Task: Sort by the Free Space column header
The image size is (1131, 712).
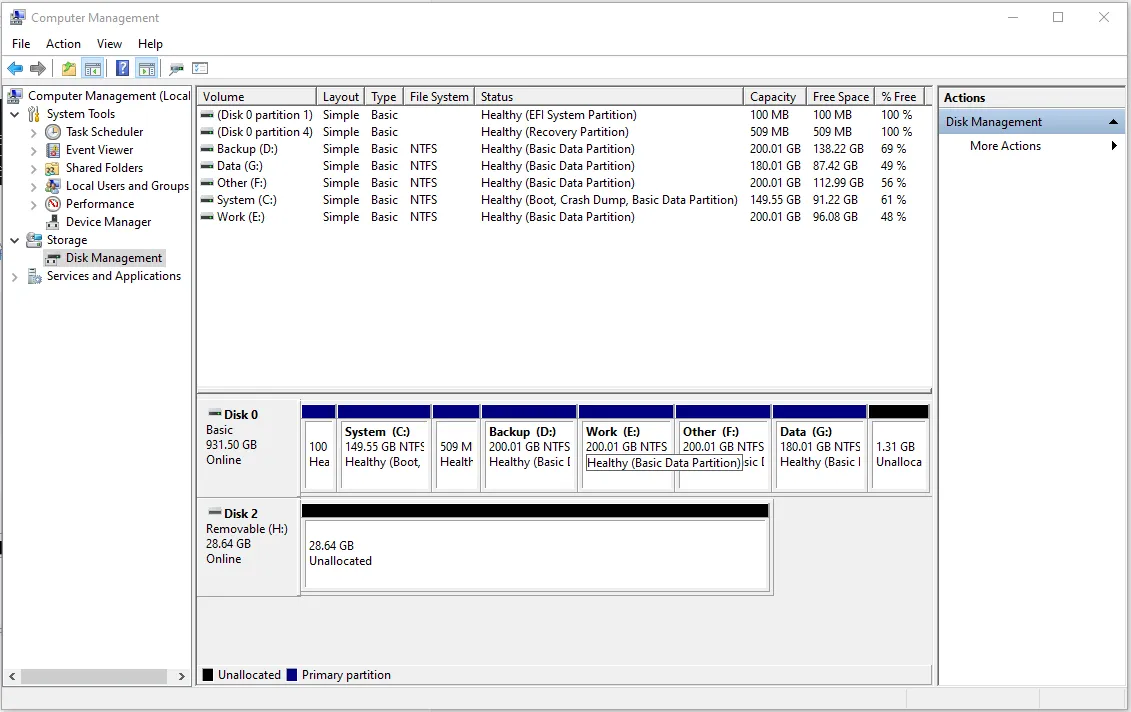Action: (x=840, y=97)
